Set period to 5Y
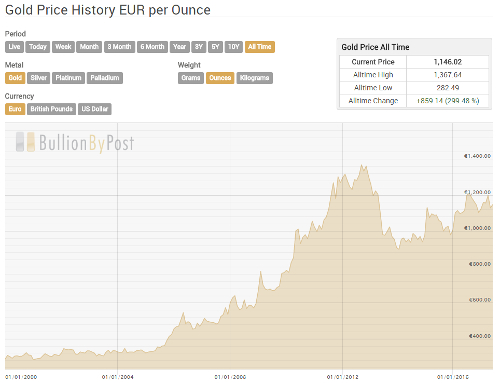The image size is (500, 383). tap(215, 47)
